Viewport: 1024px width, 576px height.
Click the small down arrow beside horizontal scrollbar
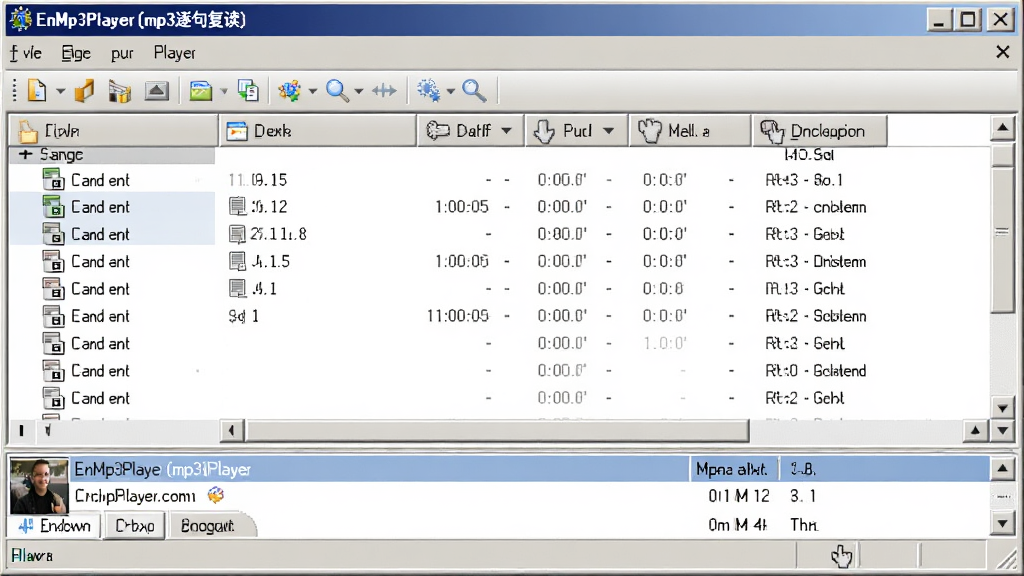pyautogui.click(x=1002, y=430)
